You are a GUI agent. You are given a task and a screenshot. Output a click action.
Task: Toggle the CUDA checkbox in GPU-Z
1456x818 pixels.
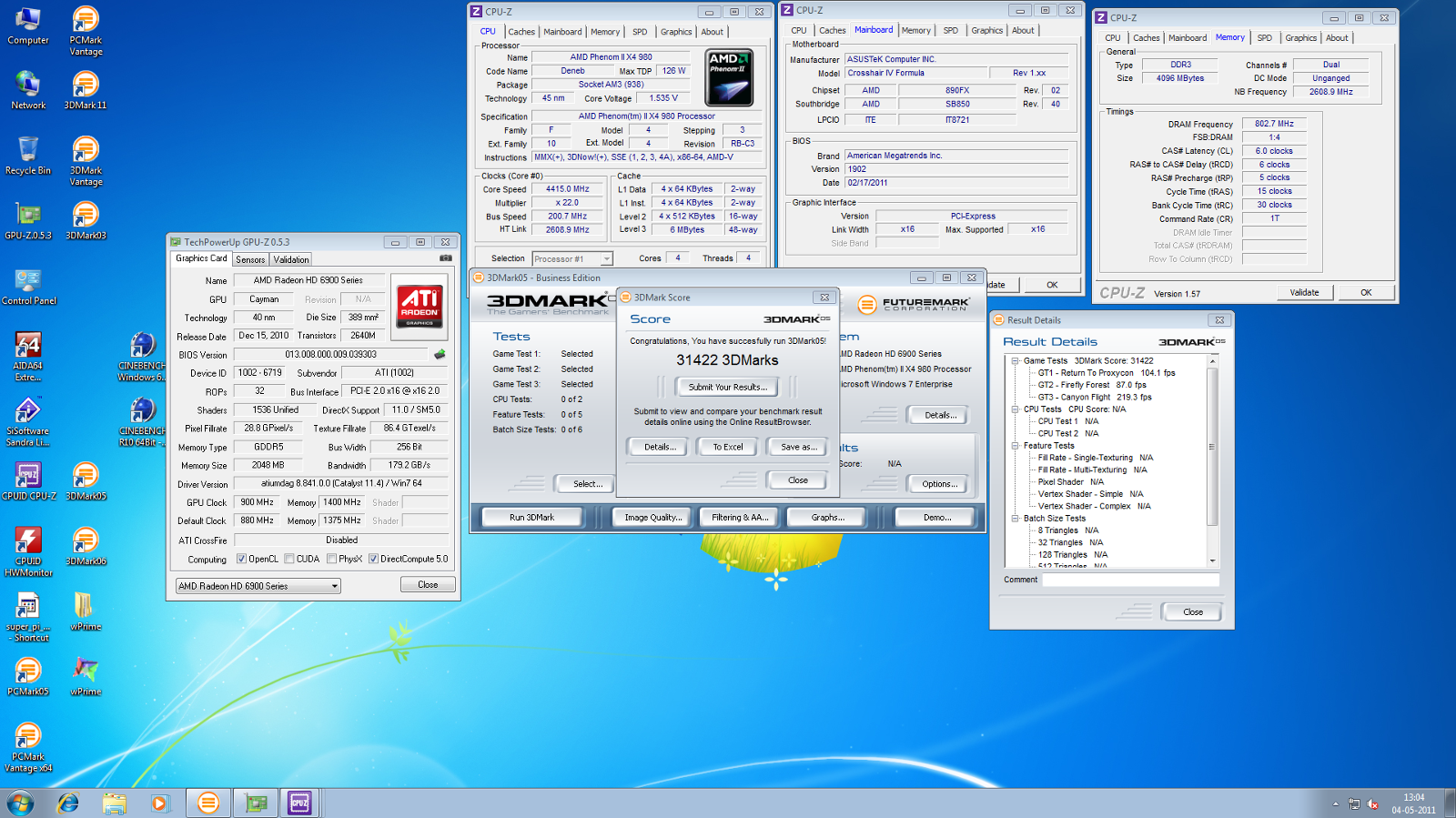point(289,559)
